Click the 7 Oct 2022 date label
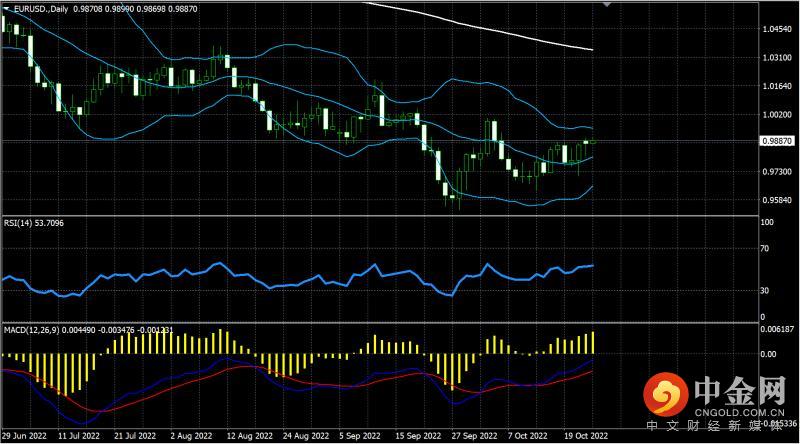This screenshot has height=444, width=800. [x=528, y=436]
